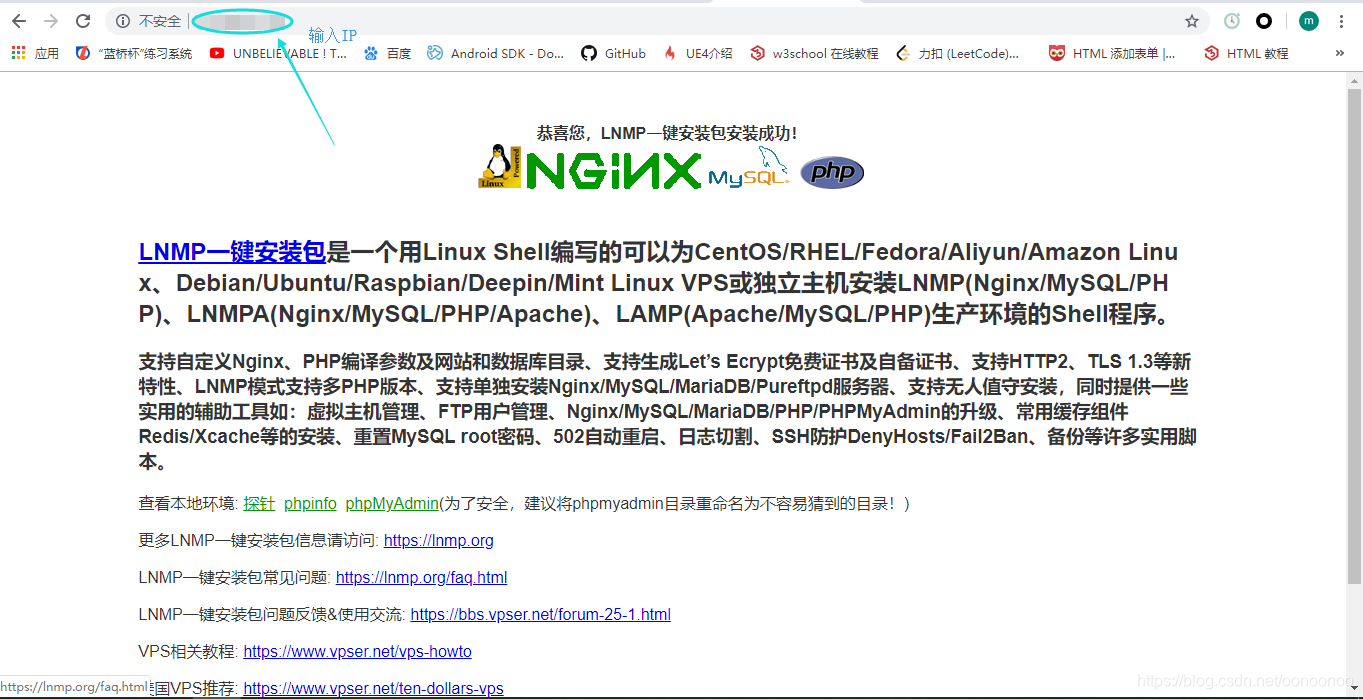
Task: Visit the https://lnmp.org link
Action: point(439,541)
